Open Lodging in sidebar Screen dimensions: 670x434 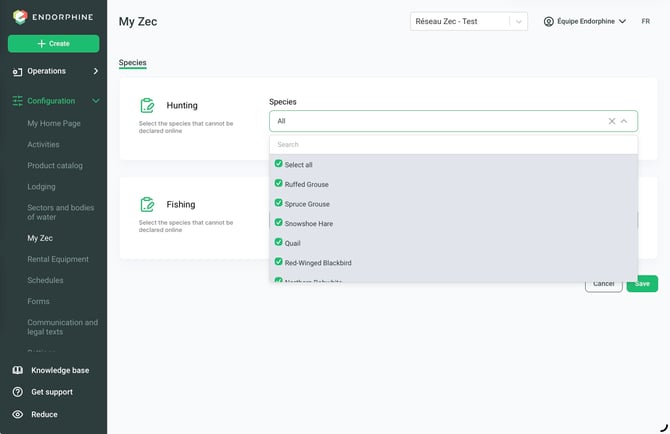point(41,187)
